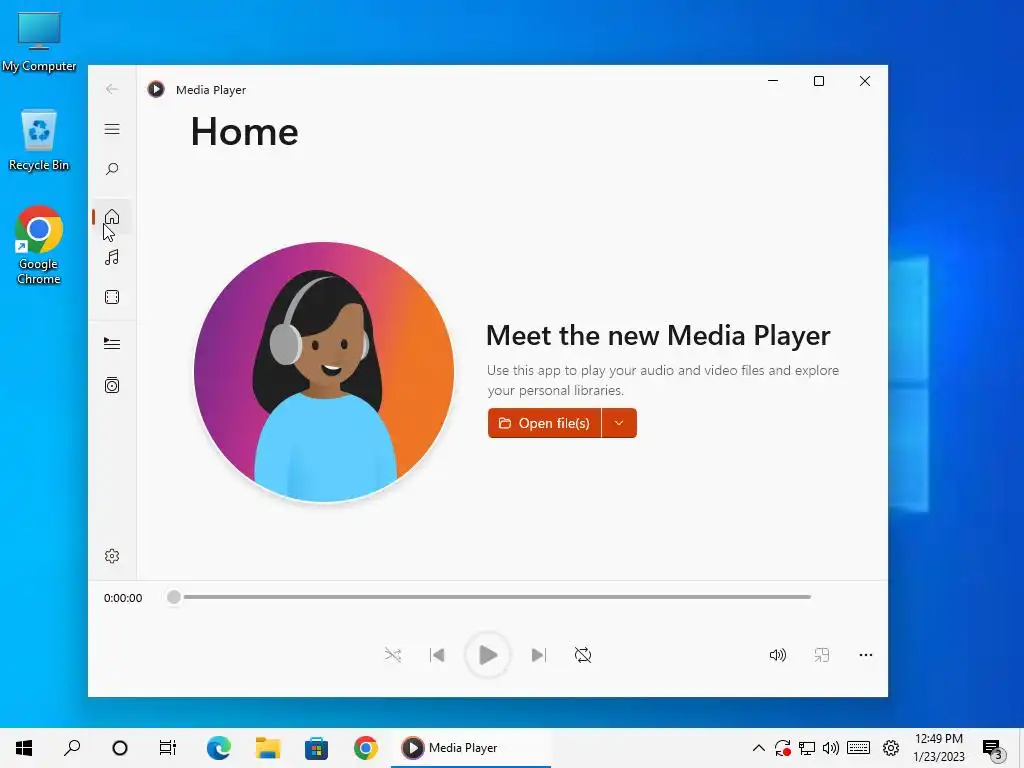Viewport: 1024px width, 768px height.
Task: Switch to mini player view
Action: point(822,654)
